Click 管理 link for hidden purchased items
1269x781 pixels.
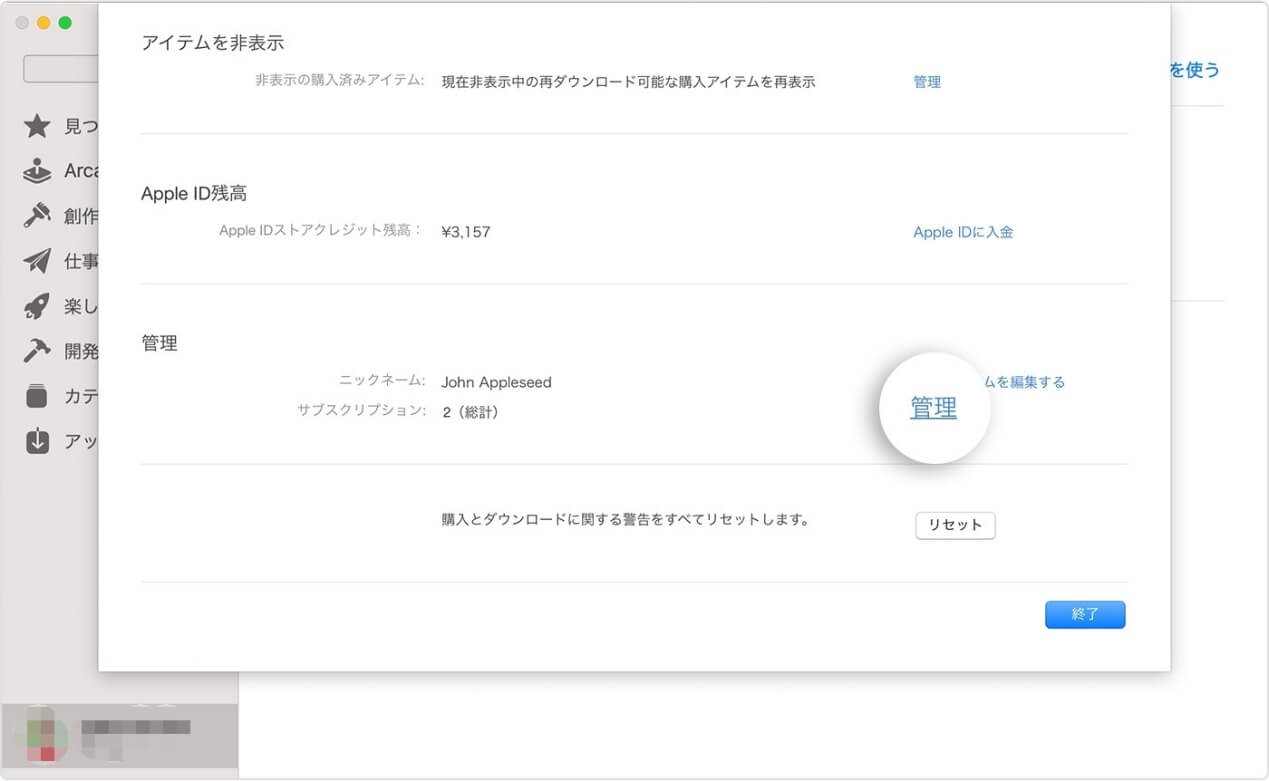pyautogui.click(x=927, y=82)
